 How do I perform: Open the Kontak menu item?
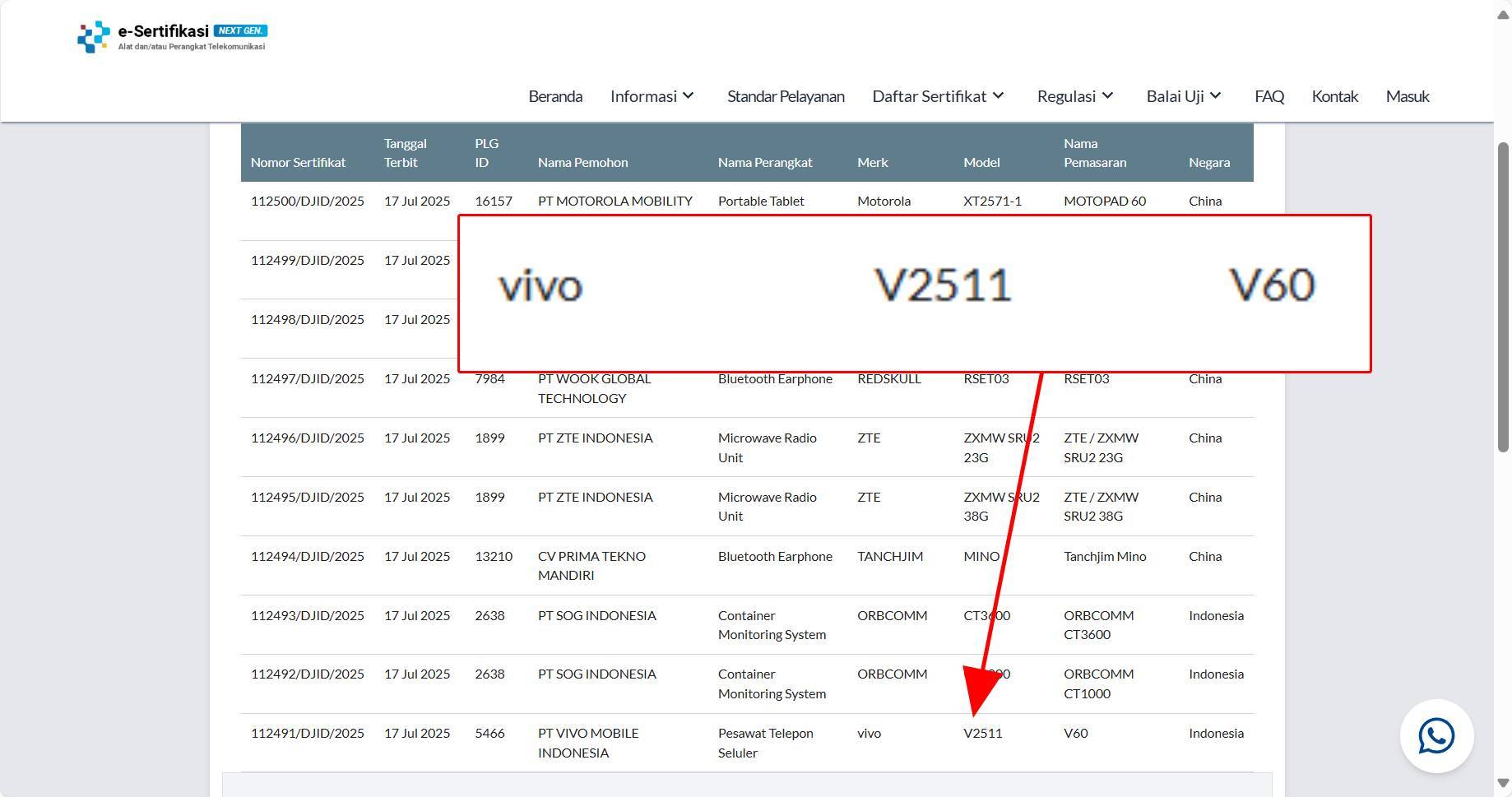tap(1334, 96)
